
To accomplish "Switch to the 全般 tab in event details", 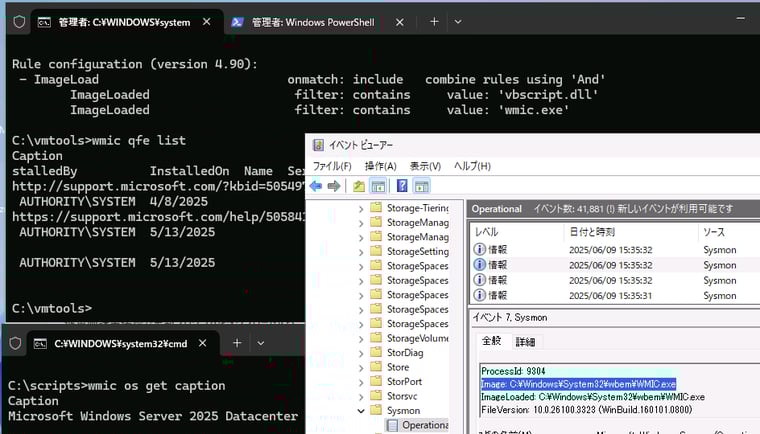I will point(491,341).
